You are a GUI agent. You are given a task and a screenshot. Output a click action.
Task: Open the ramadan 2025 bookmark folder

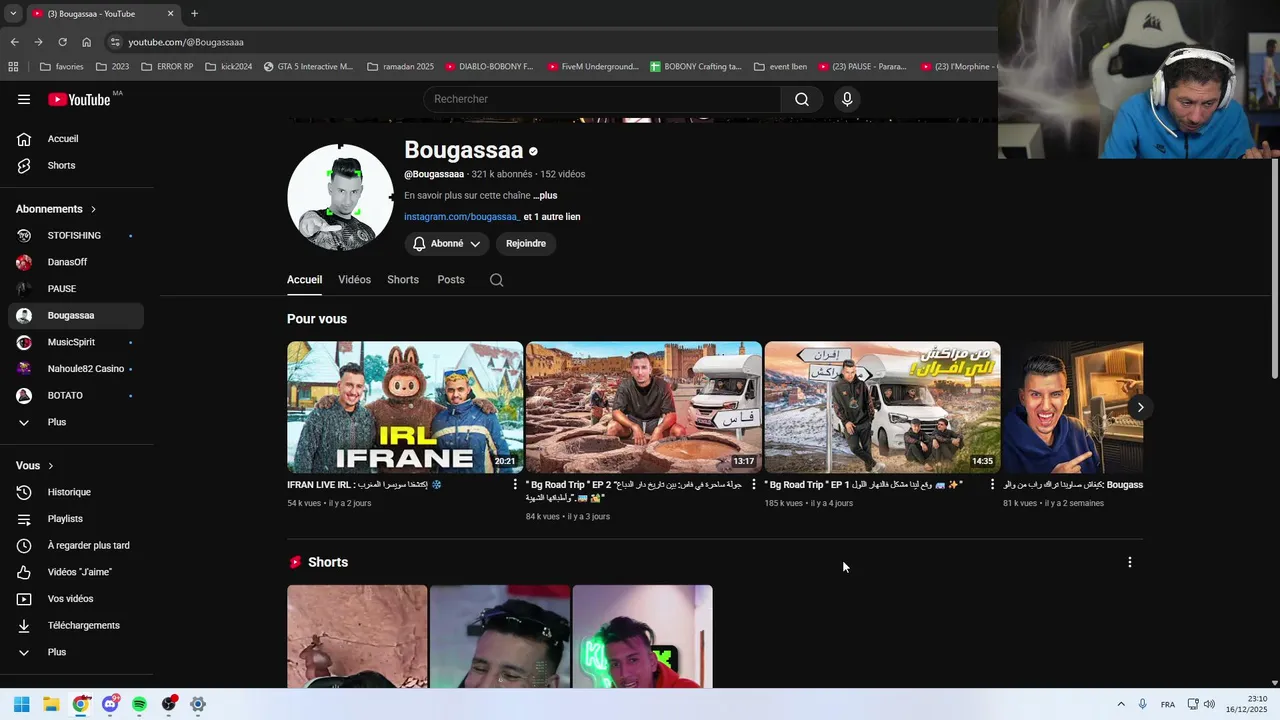click(400, 67)
